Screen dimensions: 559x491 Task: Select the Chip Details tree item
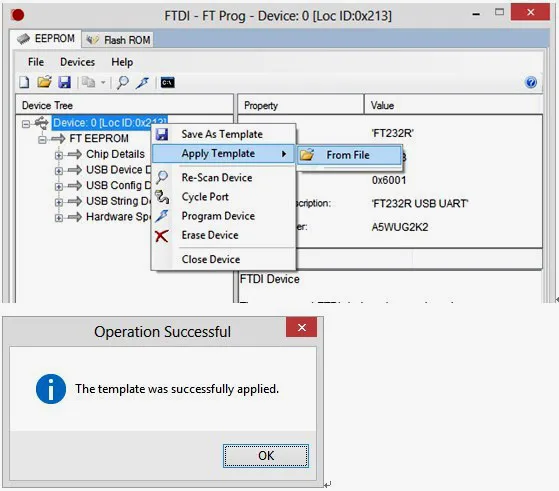point(116,154)
